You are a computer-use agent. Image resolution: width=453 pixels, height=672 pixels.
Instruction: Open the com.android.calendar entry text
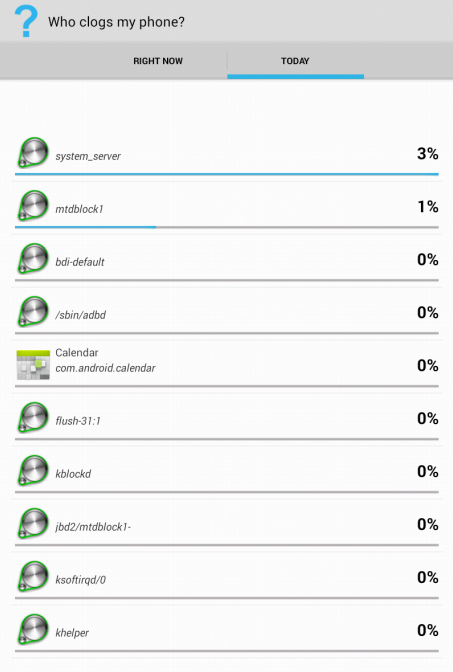tap(105, 368)
